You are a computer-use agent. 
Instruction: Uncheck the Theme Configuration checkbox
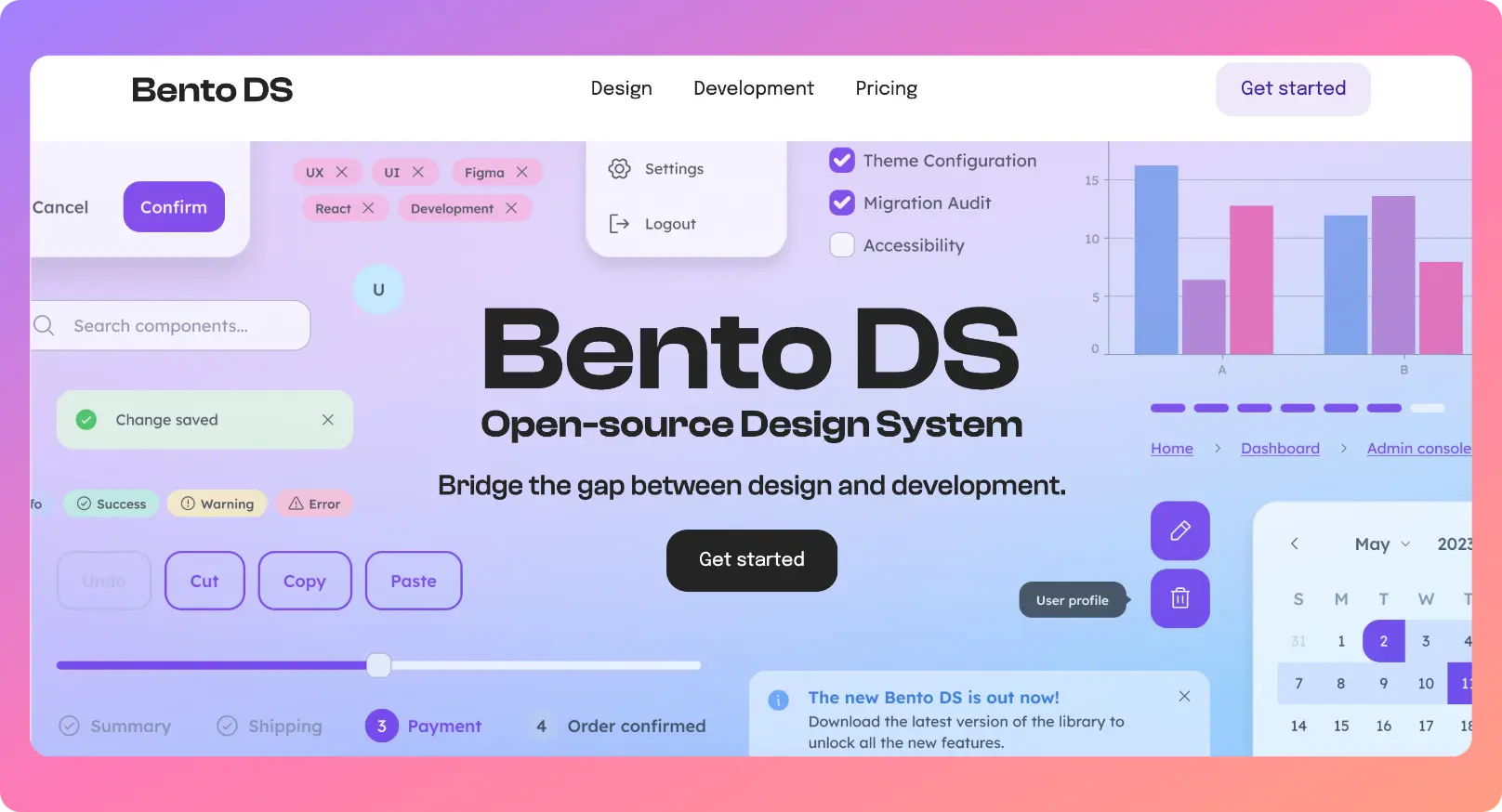[842, 161]
